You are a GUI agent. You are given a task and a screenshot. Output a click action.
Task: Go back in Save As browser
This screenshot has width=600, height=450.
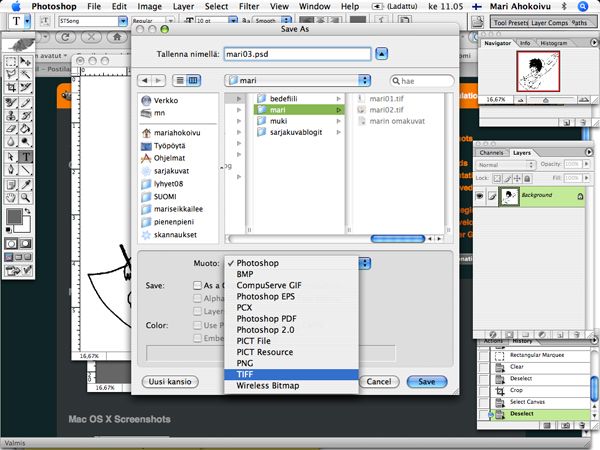coord(144,80)
